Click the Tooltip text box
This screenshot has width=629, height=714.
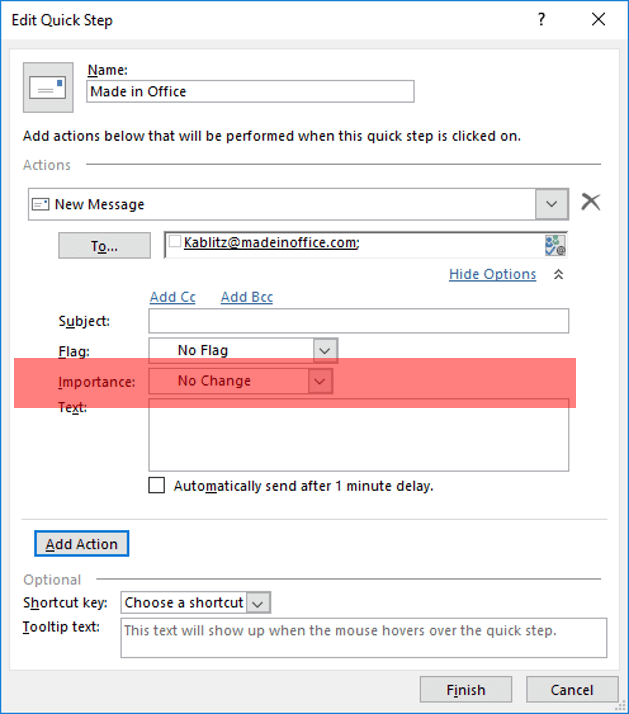point(363,638)
